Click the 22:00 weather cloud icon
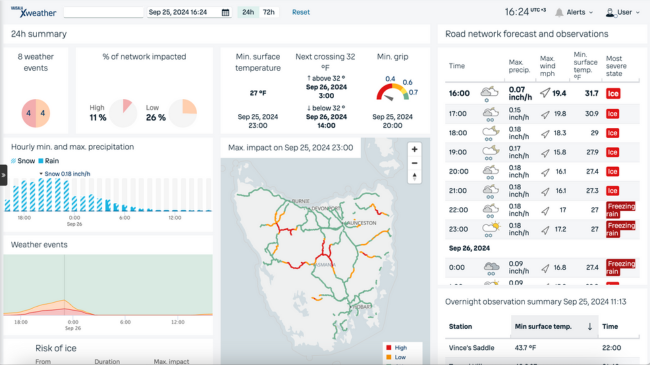 [x=490, y=210]
